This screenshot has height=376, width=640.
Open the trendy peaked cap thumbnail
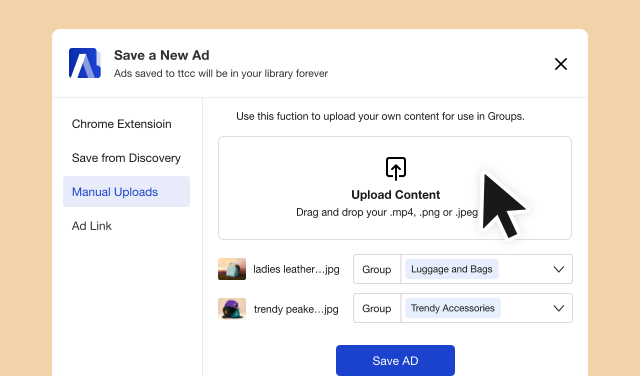(x=232, y=309)
